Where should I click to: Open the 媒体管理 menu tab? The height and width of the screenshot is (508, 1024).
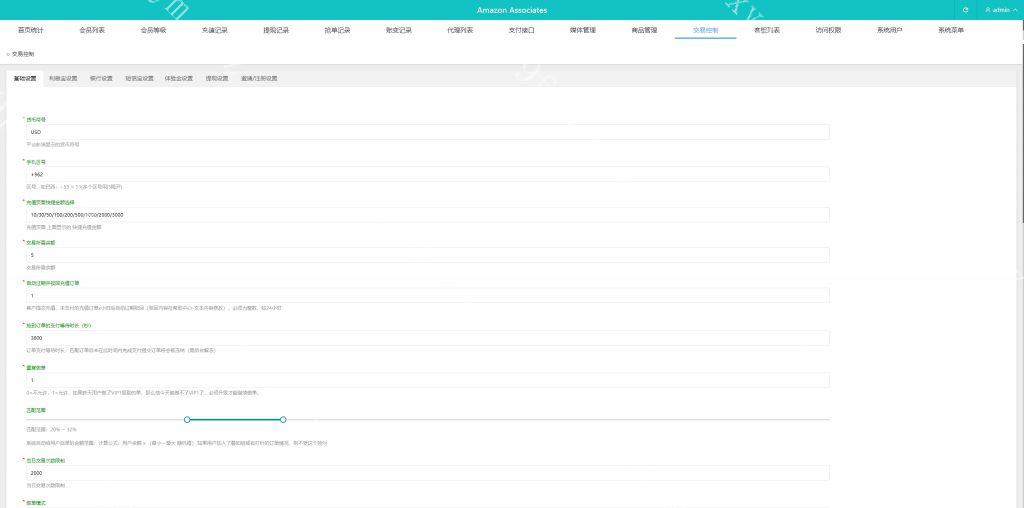(583, 30)
